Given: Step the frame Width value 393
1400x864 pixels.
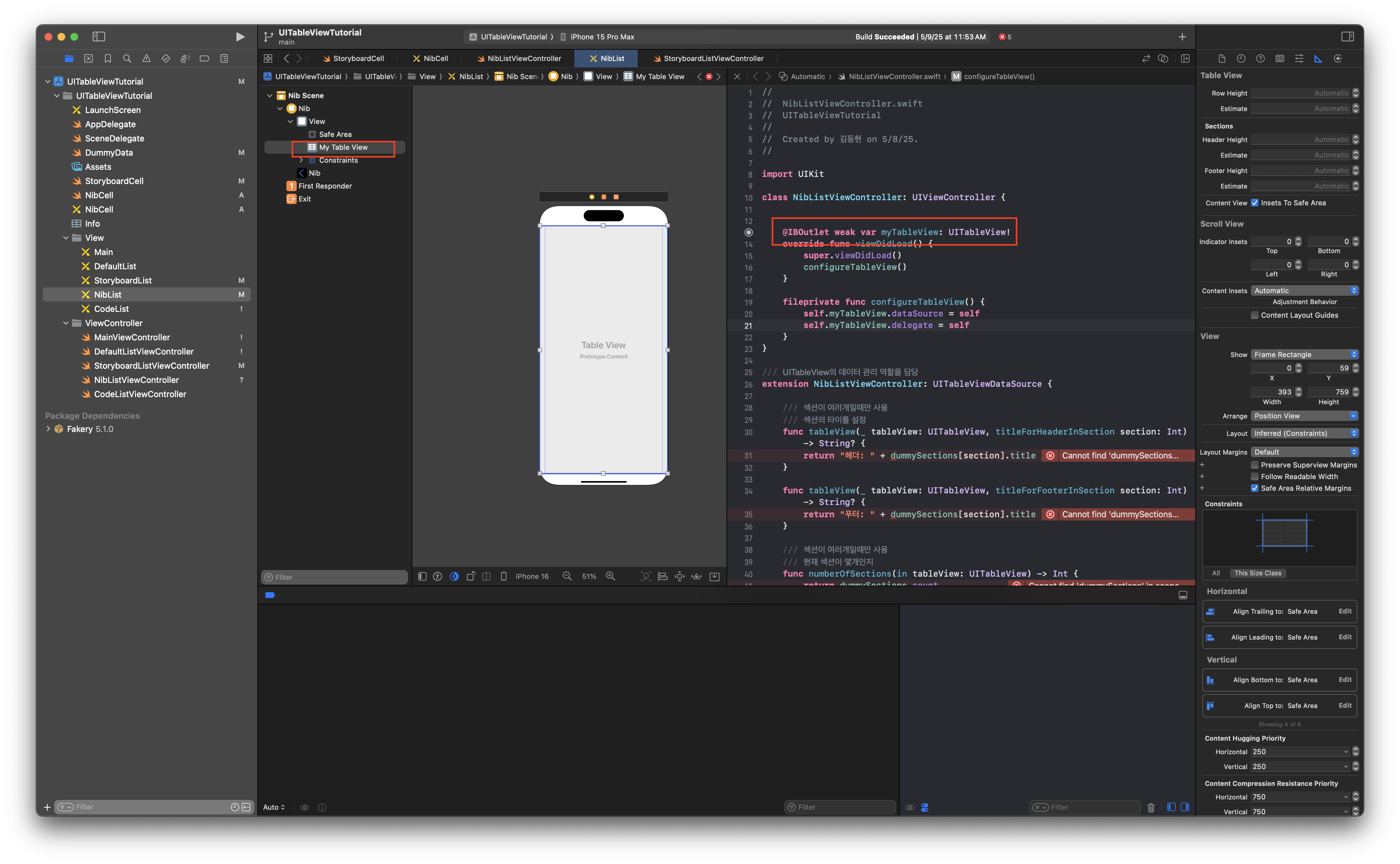Looking at the screenshot, I should coord(1298,391).
